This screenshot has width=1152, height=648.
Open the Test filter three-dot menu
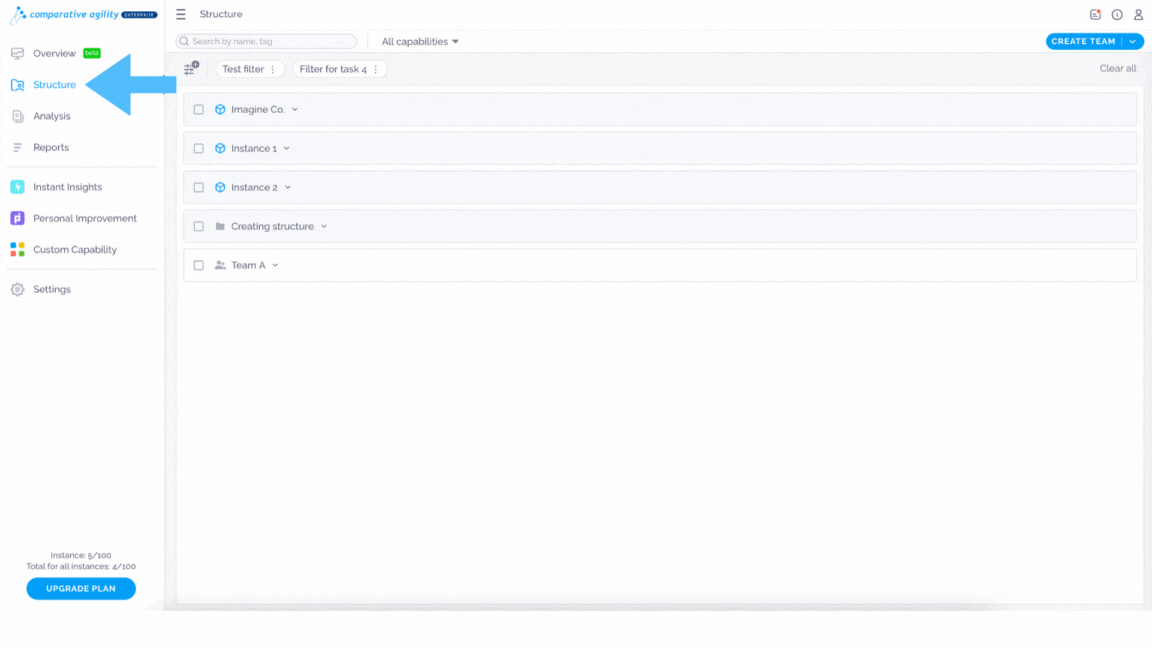click(x=273, y=69)
